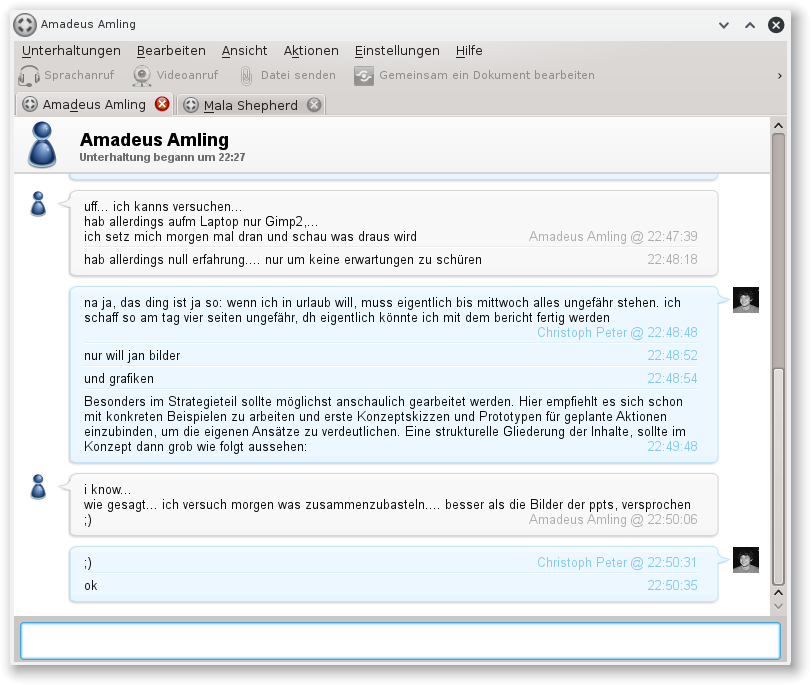Click scroll up arrow at bottom of scrollbar
This screenshot has width=811, height=685.
(x=778, y=592)
